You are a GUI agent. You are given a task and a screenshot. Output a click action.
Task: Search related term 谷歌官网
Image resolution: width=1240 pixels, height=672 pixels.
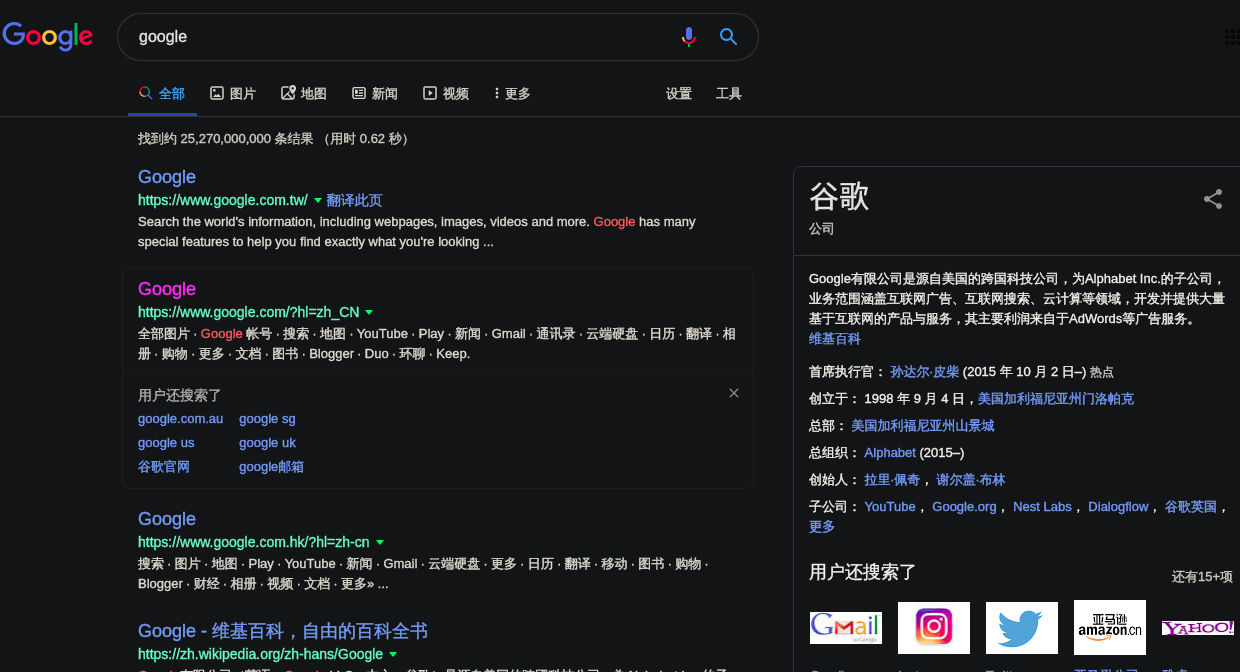pos(164,467)
